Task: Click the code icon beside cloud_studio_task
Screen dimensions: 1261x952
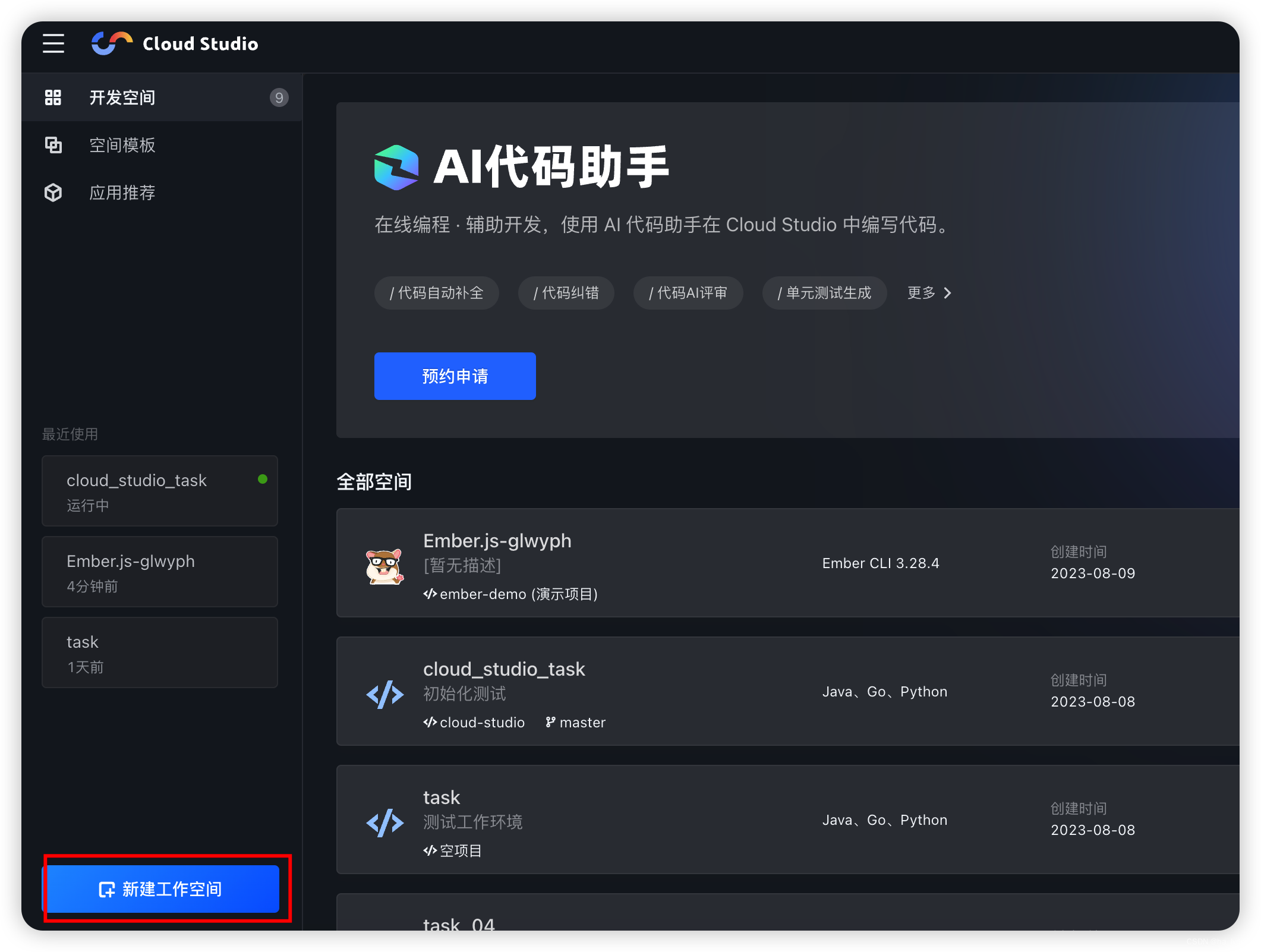Action: 384,694
